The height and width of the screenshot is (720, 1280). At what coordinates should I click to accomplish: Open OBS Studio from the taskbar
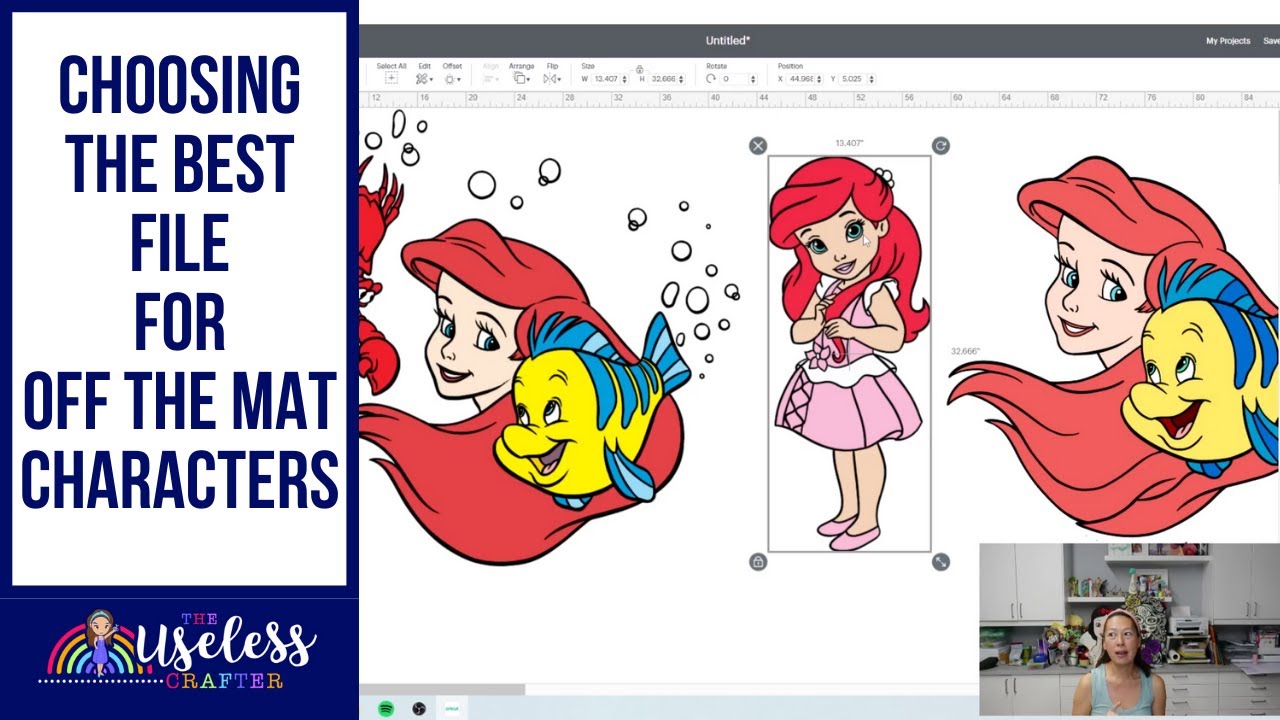[x=419, y=708]
